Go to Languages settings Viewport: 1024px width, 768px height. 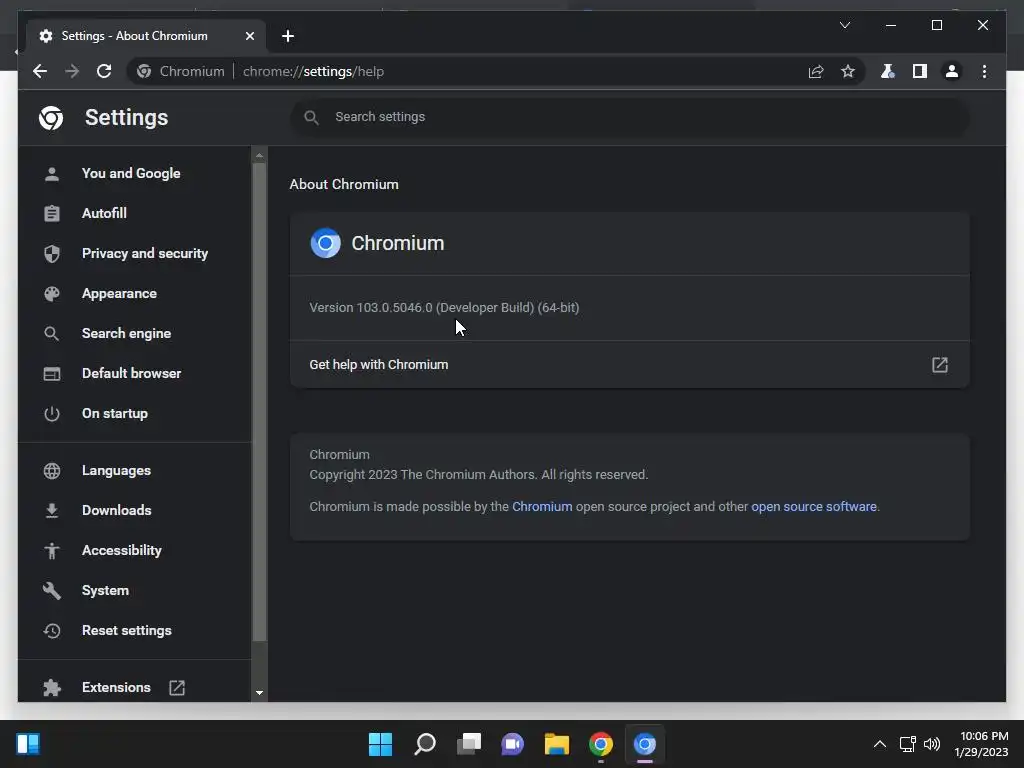(135, 470)
